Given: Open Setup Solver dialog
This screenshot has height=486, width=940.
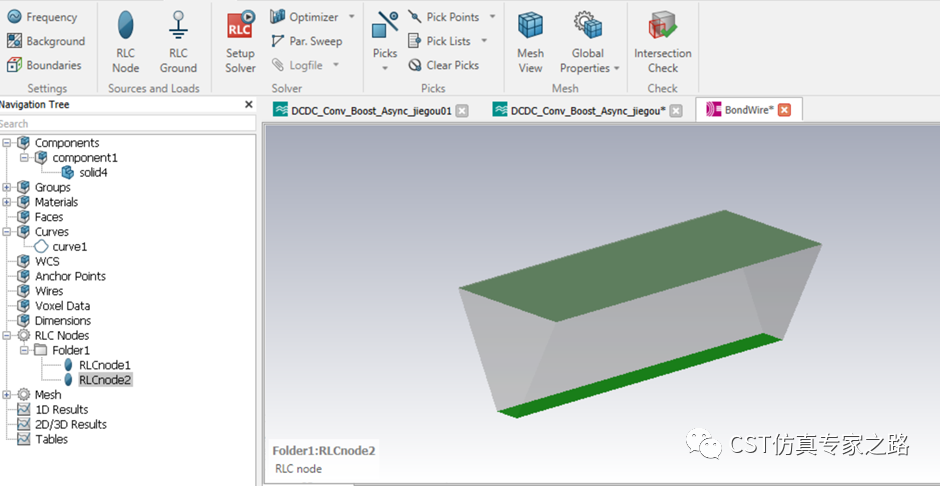Looking at the screenshot, I should (x=240, y=43).
